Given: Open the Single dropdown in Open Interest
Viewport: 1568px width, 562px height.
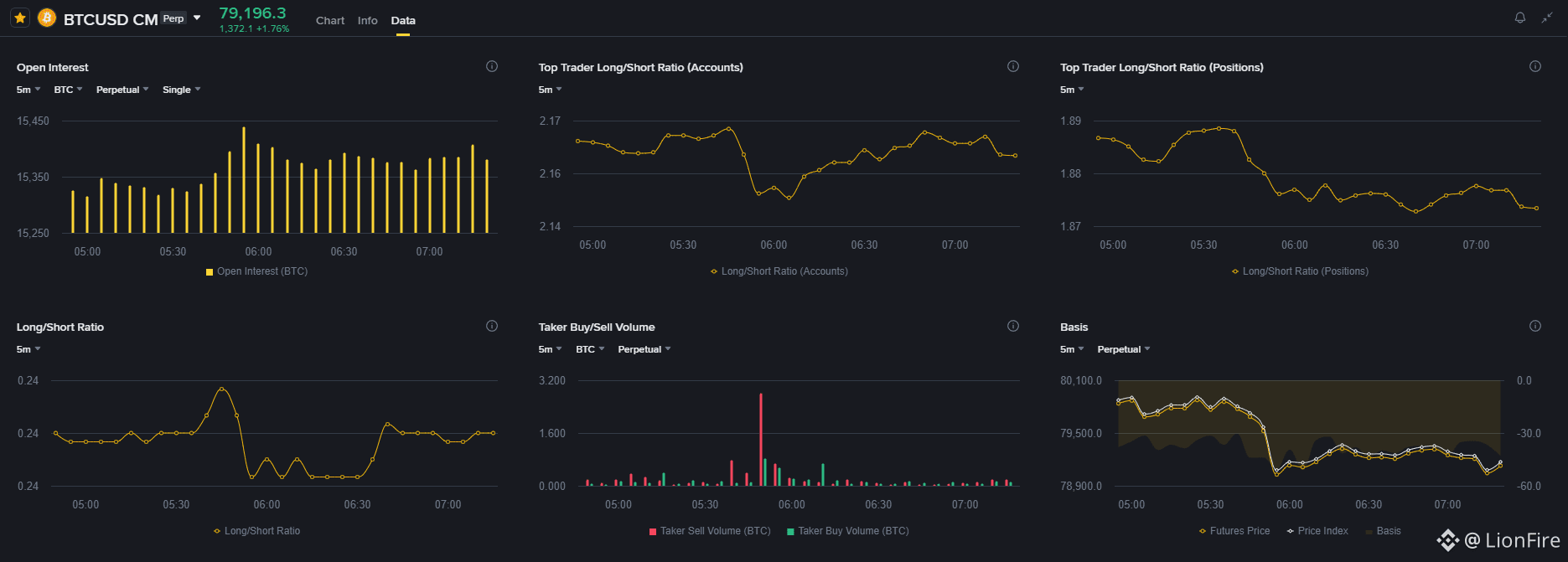Looking at the screenshot, I should pos(181,90).
